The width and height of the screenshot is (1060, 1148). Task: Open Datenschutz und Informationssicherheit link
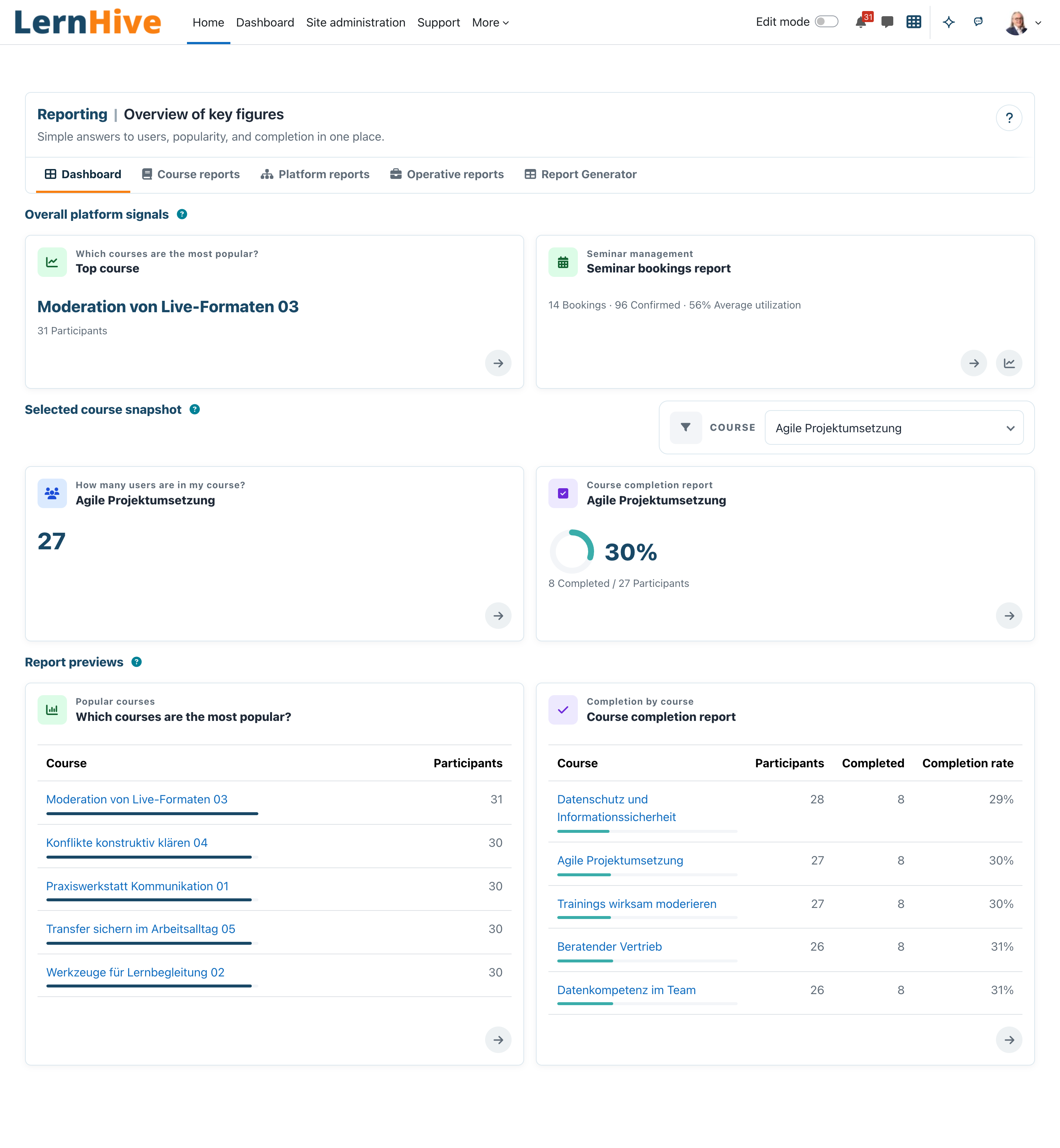616,808
